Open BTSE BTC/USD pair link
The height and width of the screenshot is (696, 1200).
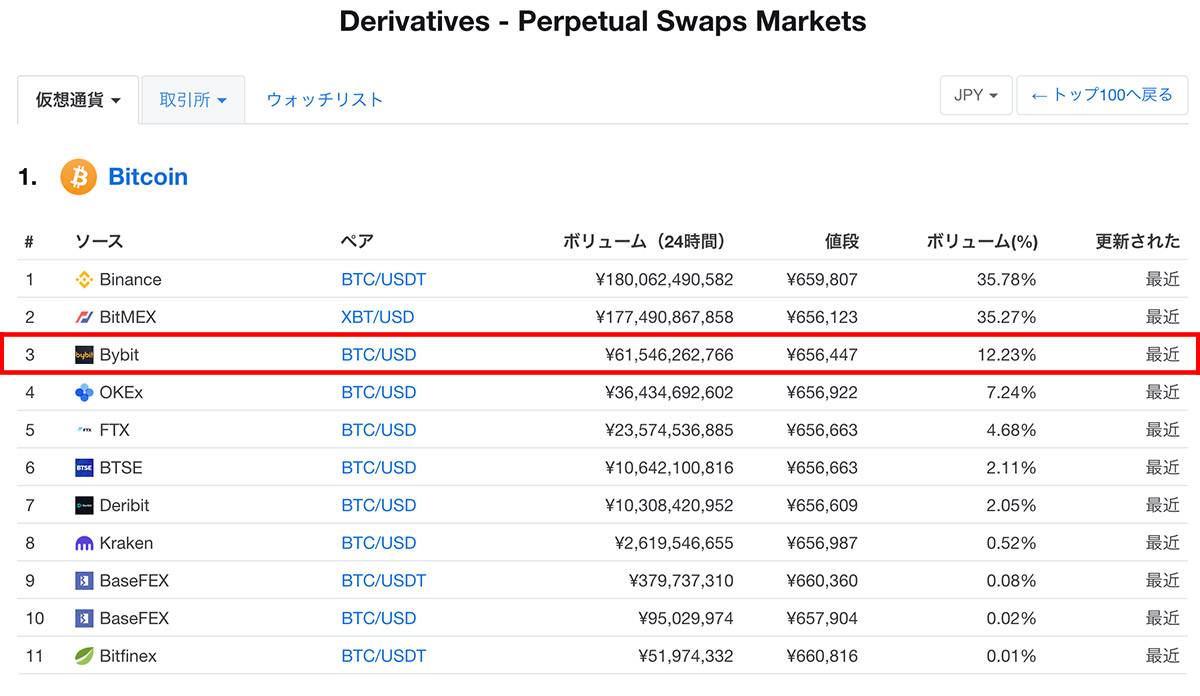[x=379, y=468]
